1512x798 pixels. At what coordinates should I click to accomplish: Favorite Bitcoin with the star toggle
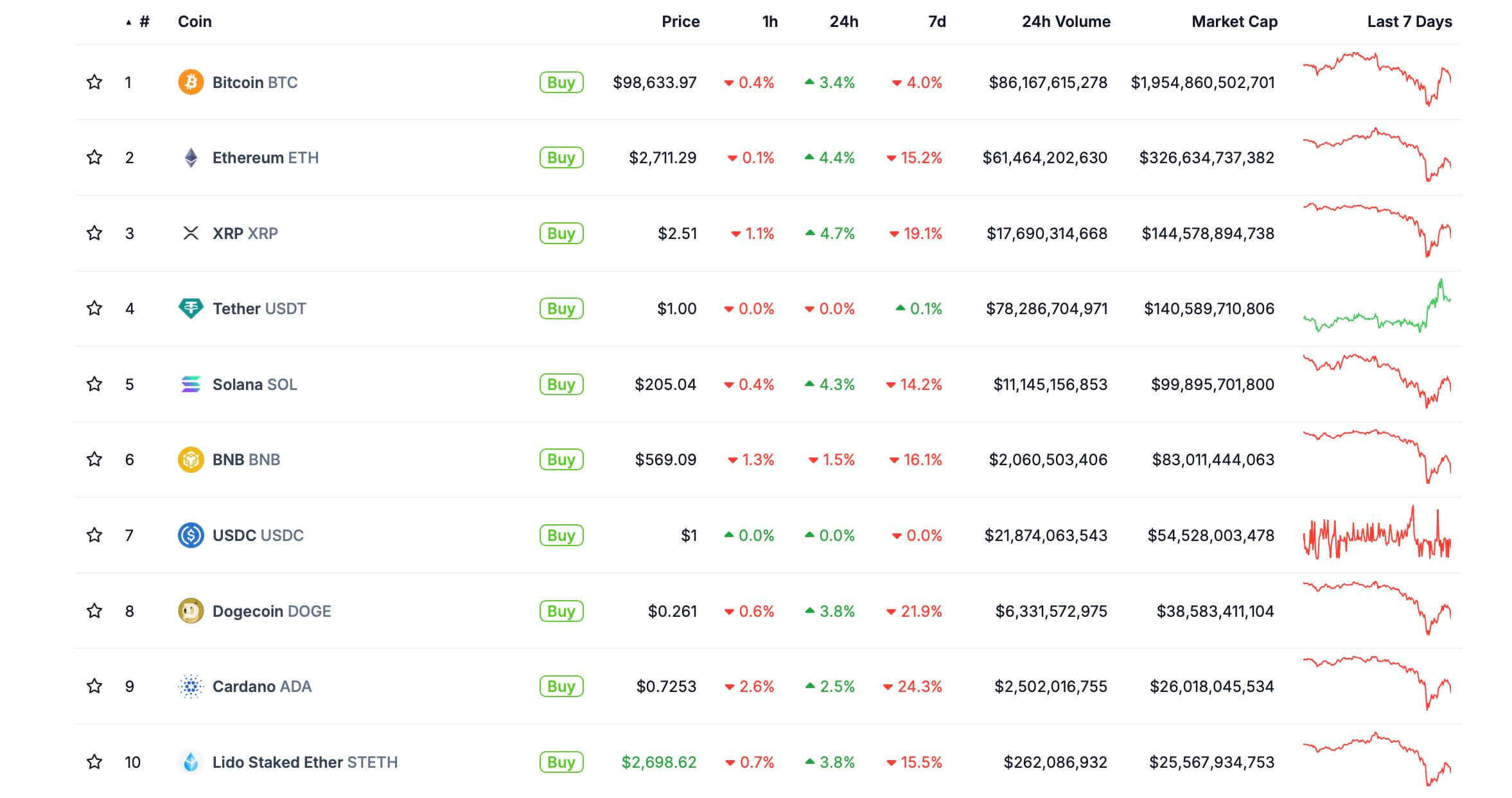click(94, 82)
